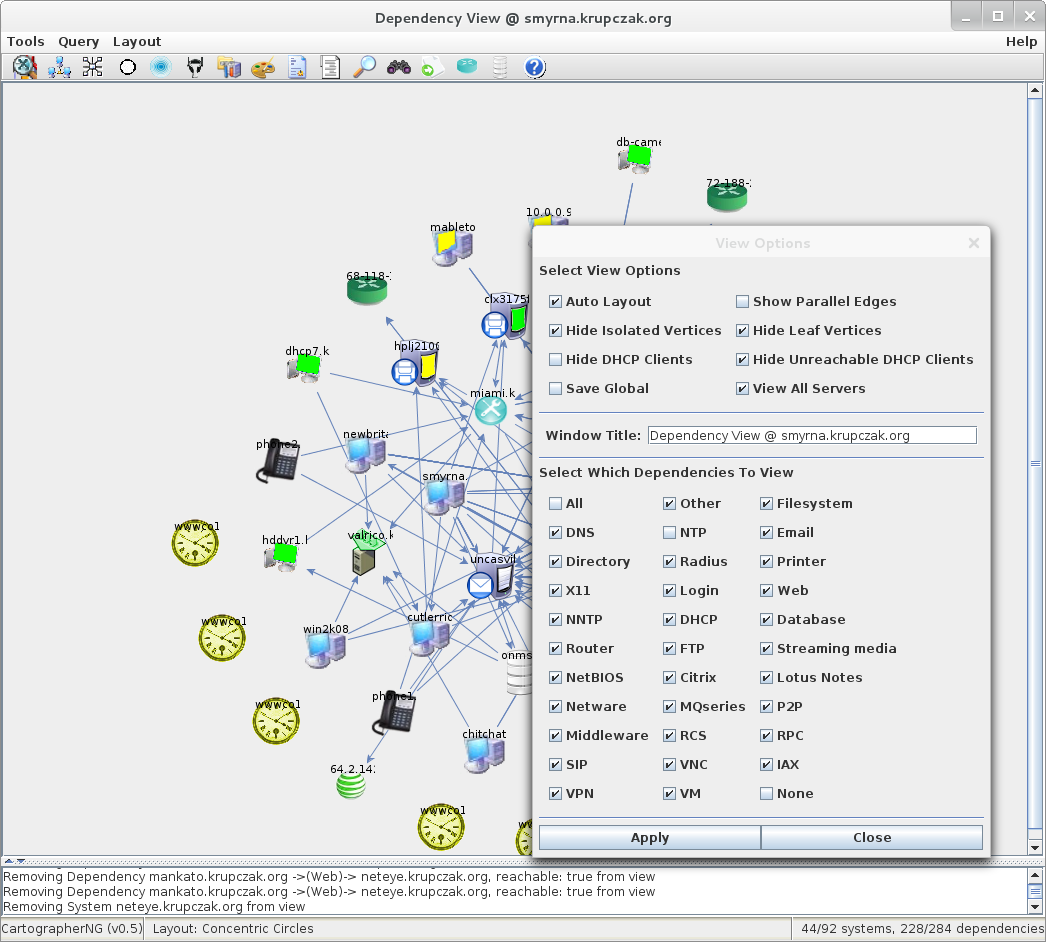Click the magnifying glass zoom toolbar icon
The height and width of the screenshot is (942, 1046).
coord(365,67)
